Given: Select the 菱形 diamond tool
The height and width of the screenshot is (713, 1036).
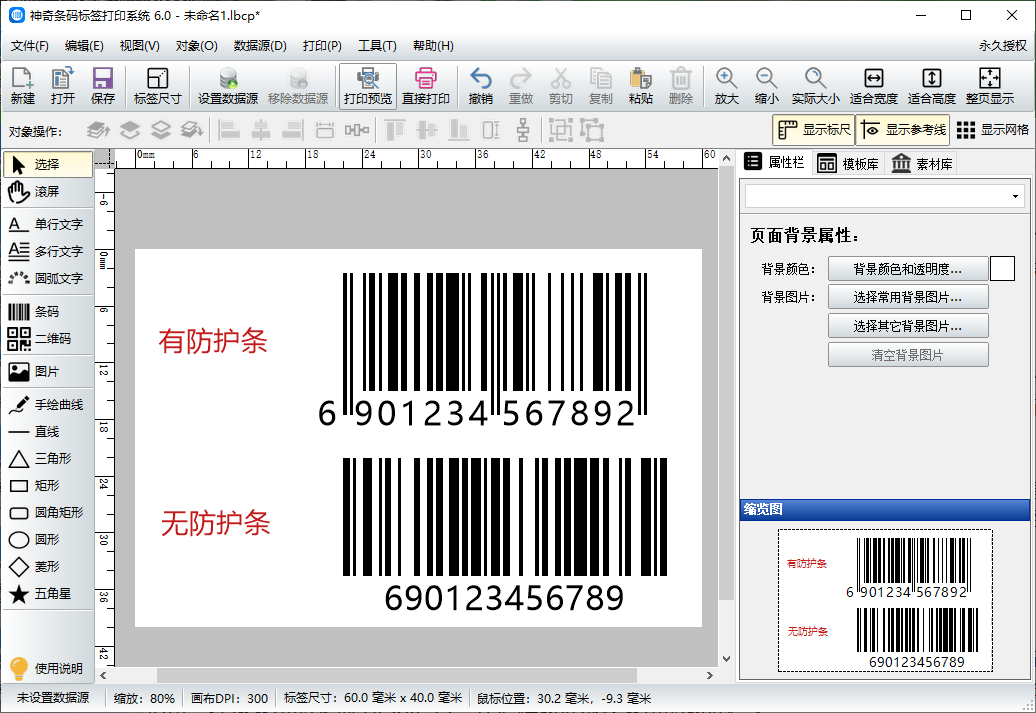Looking at the screenshot, I should [48, 567].
